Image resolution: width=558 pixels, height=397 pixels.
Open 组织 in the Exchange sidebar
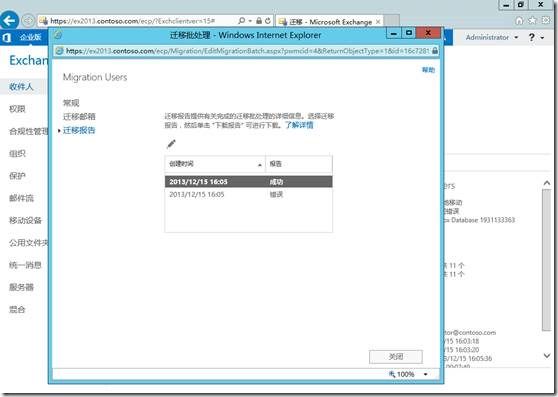[x=17, y=154]
